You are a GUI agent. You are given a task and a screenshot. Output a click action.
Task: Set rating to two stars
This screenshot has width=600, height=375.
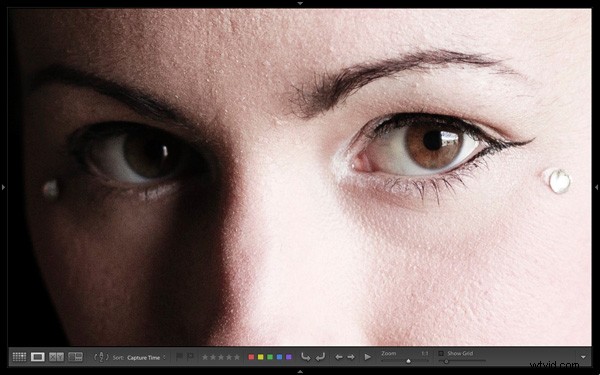pos(213,357)
